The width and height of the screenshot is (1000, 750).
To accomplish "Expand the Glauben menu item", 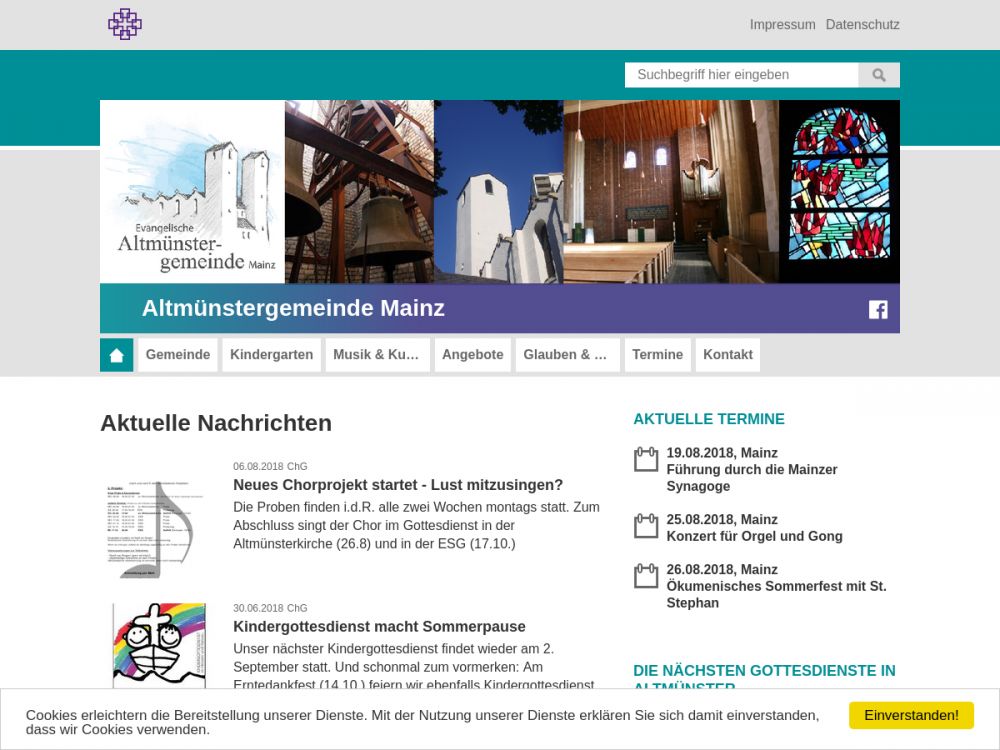I will coord(566,355).
